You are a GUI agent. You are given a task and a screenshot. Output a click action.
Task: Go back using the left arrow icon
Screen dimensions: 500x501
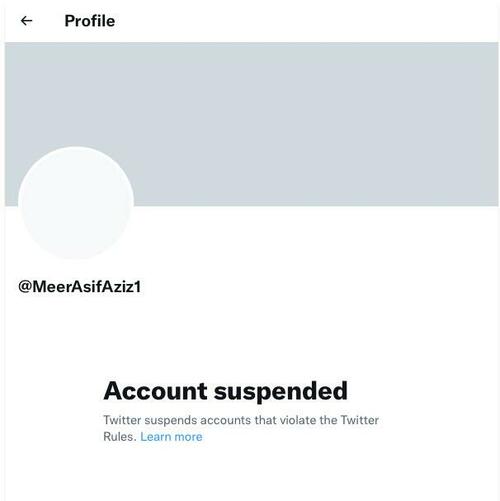point(26,21)
